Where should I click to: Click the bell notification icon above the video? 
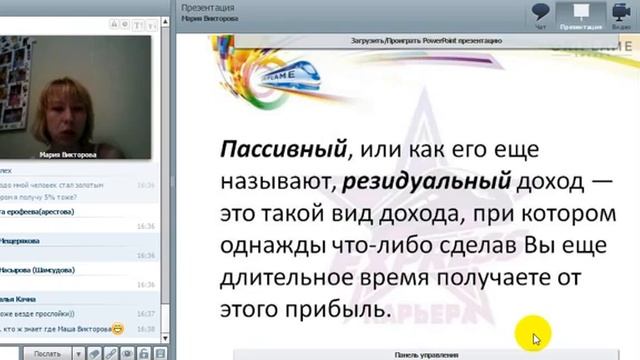click(x=114, y=25)
